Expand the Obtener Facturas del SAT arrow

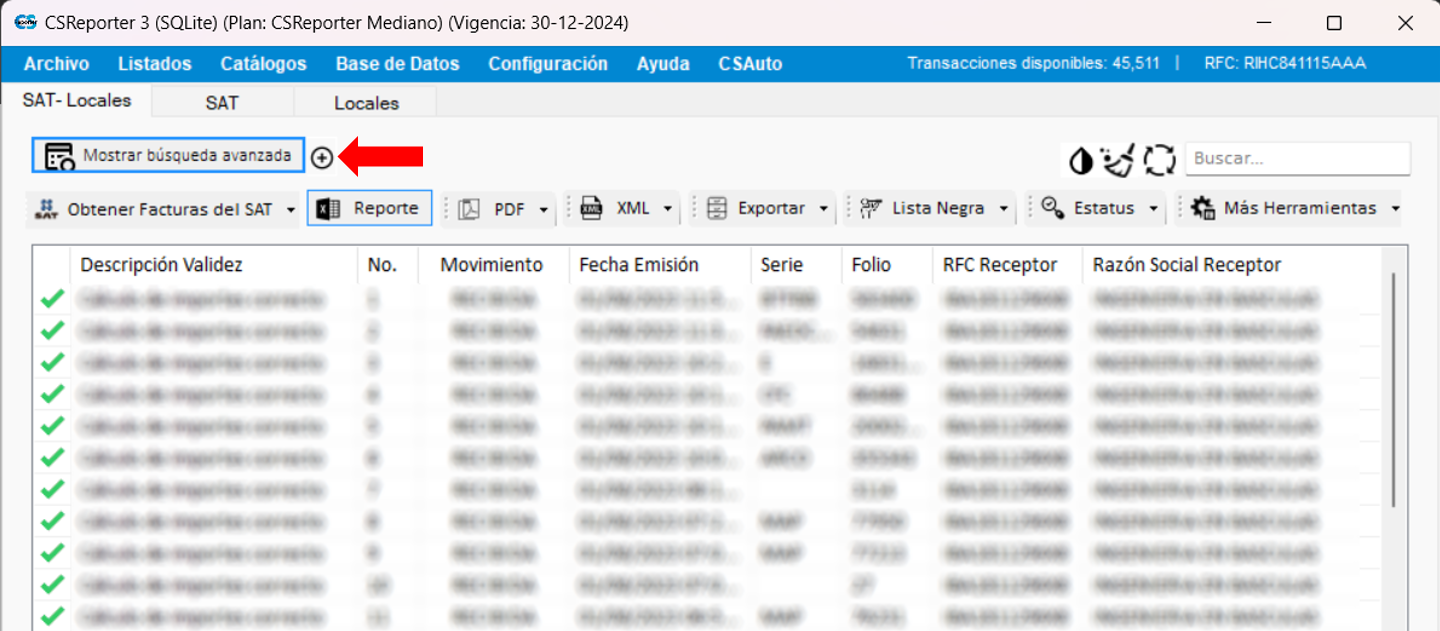[x=291, y=209]
